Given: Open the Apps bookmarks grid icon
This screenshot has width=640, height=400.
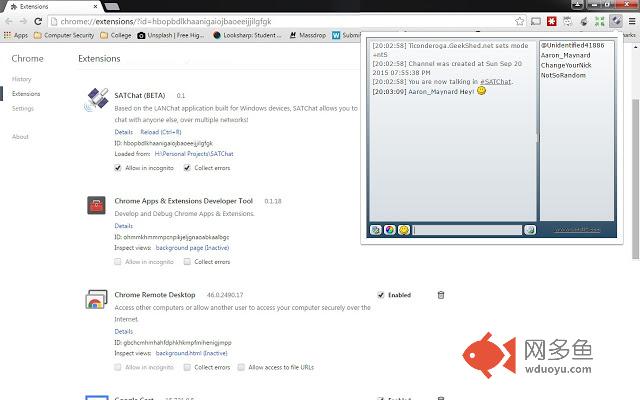Looking at the screenshot, I should [x=7, y=35].
